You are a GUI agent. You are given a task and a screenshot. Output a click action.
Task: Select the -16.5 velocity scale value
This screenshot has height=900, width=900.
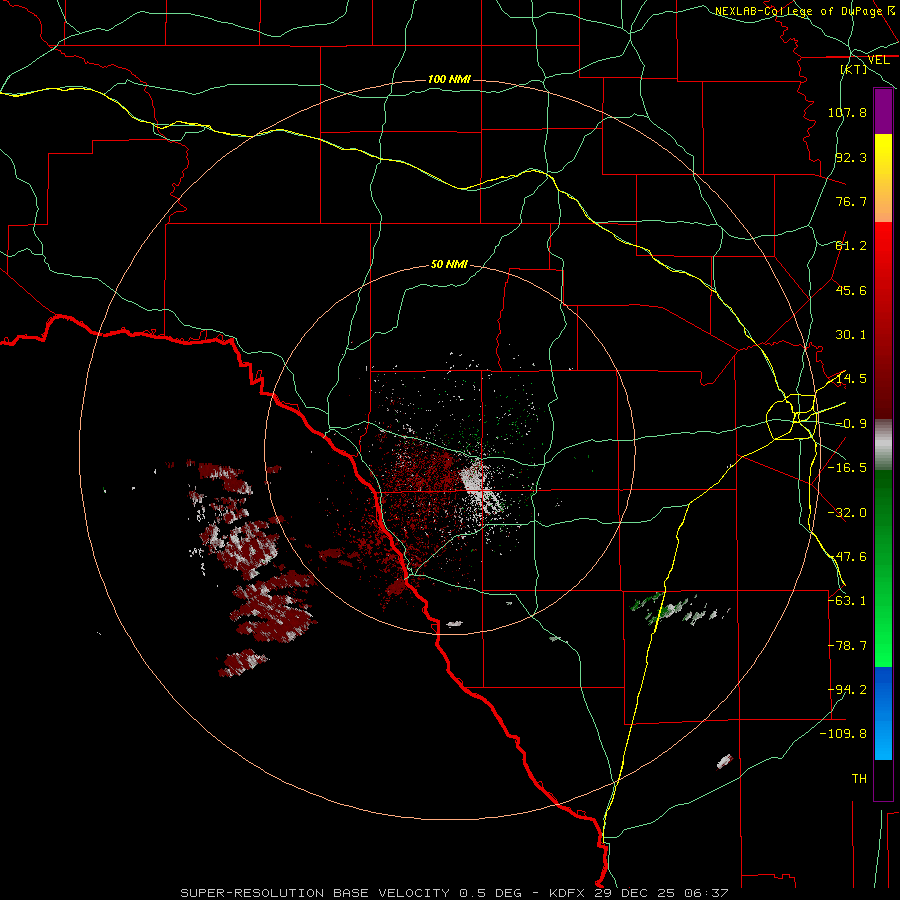coord(847,468)
